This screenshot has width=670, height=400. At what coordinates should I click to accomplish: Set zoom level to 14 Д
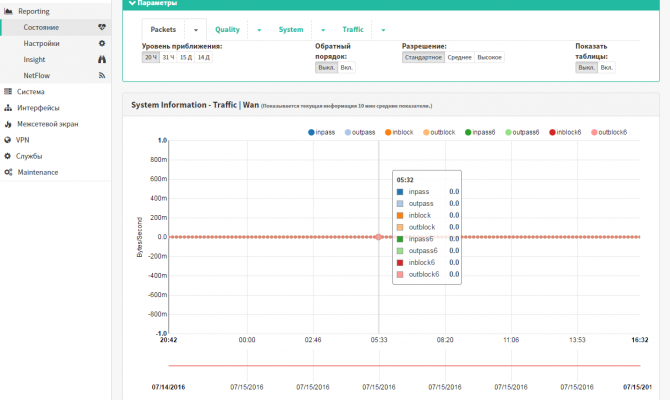pos(203,57)
